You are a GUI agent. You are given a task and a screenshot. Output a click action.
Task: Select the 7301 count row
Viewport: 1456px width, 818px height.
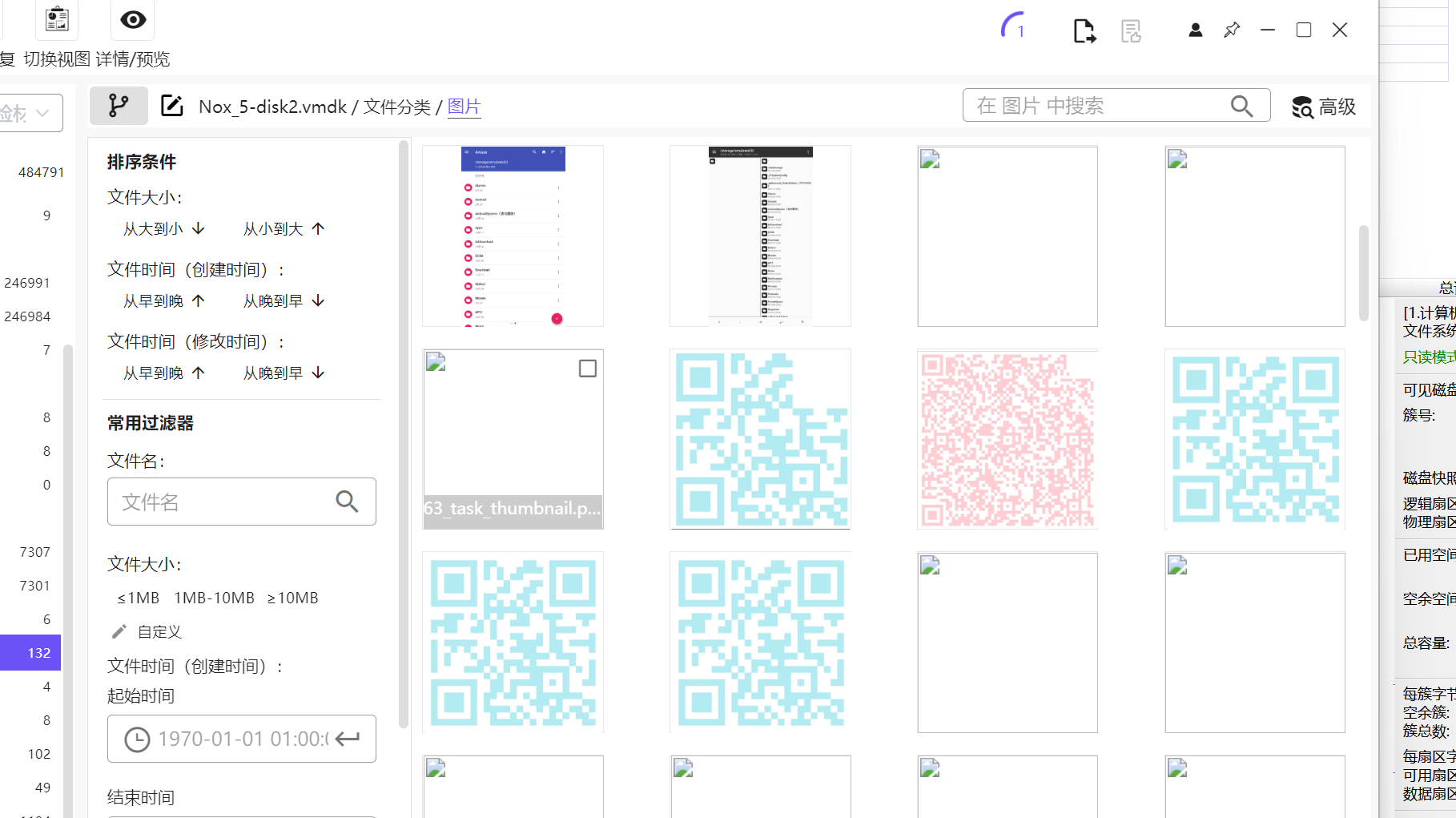click(34, 586)
